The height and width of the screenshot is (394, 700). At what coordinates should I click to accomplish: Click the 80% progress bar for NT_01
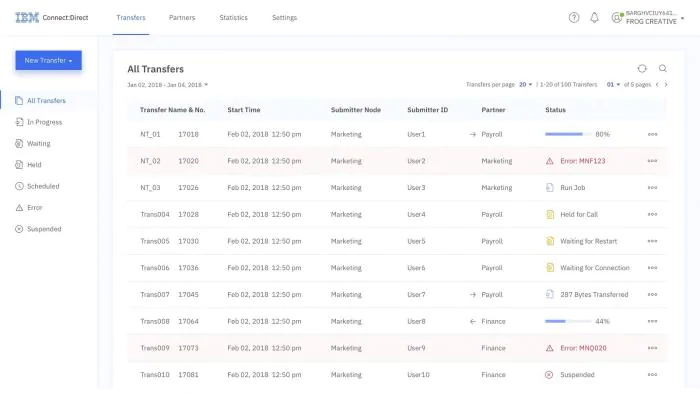(x=567, y=134)
